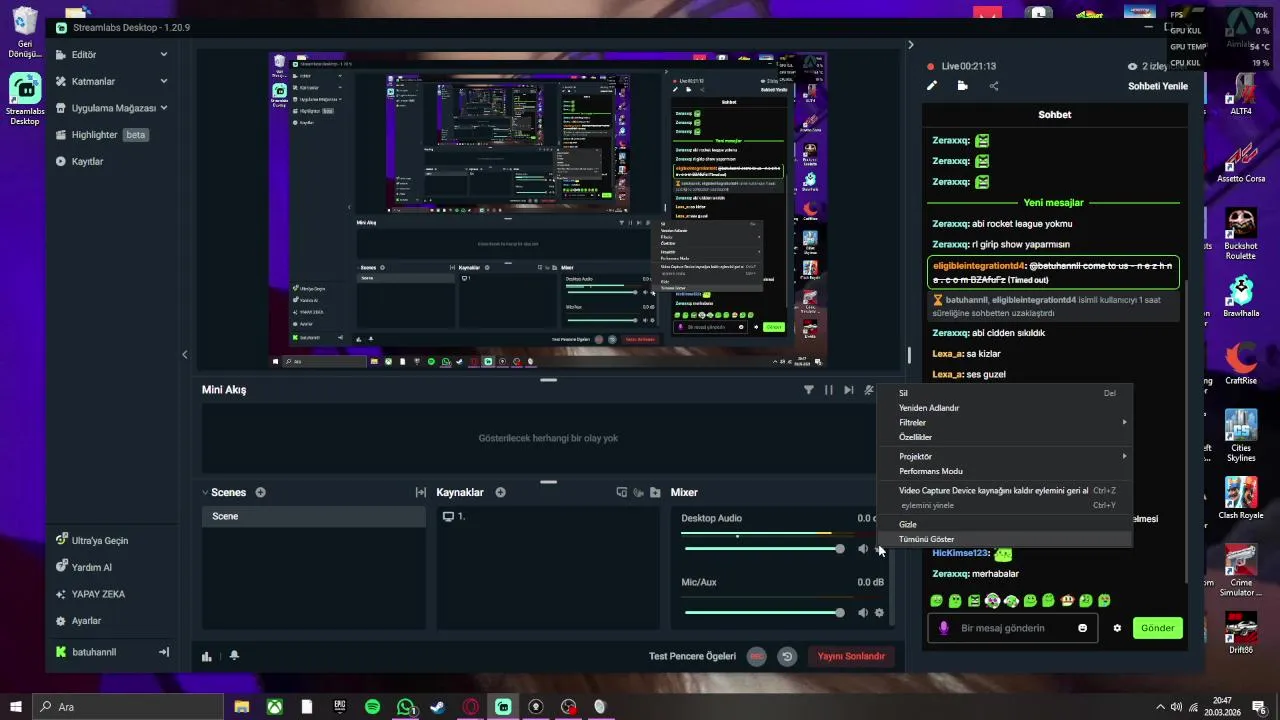1280x720 pixels.
Task: Toggle viewer count eye icon
Action: [x=1133, y=66]
